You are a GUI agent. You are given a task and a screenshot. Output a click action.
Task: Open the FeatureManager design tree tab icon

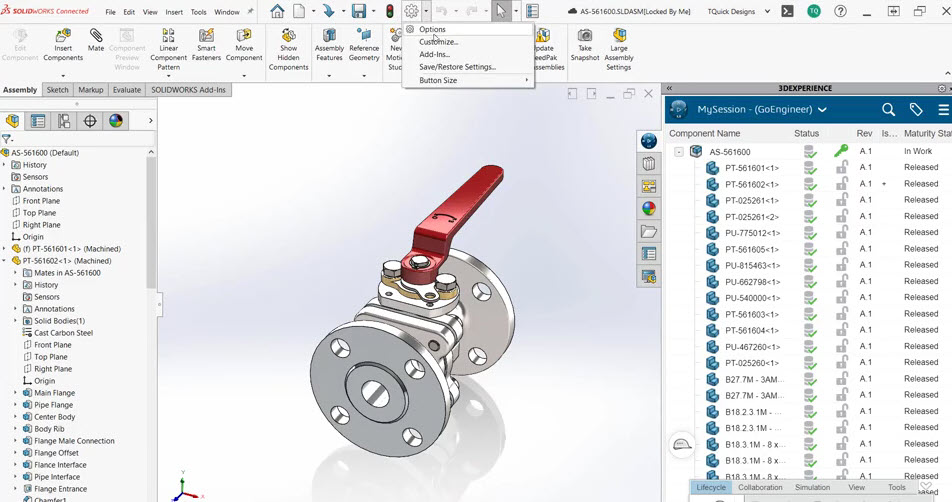13,121
